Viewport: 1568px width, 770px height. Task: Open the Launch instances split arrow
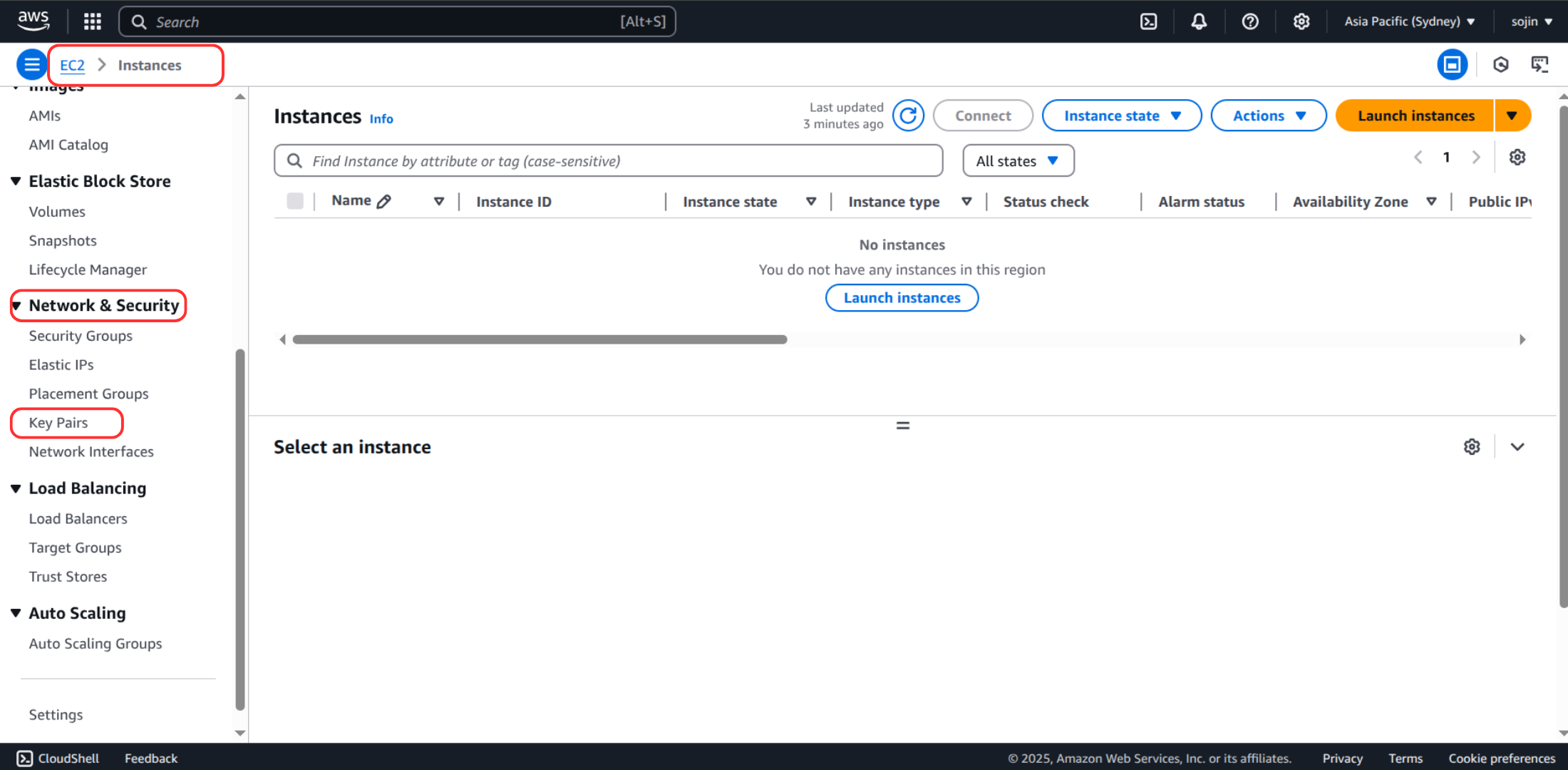[1512, 115]
